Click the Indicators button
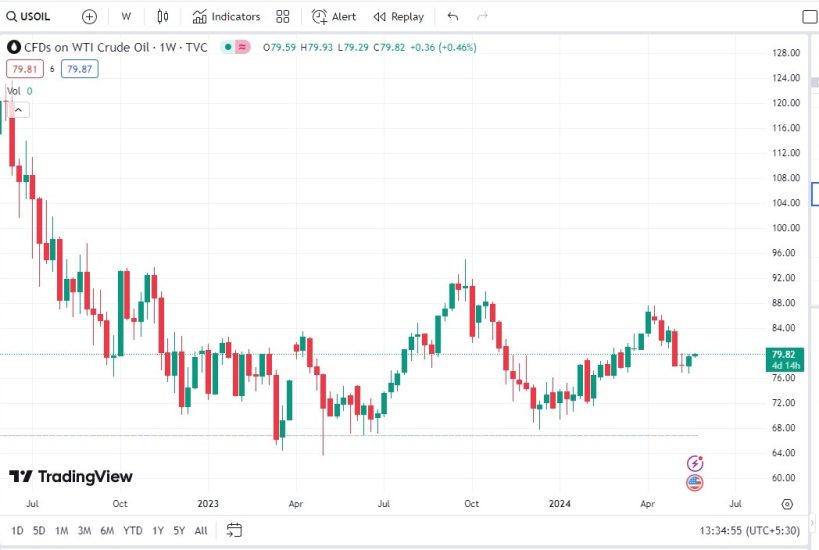This screenshot has width=819, height=550. [x=226, y=16]
